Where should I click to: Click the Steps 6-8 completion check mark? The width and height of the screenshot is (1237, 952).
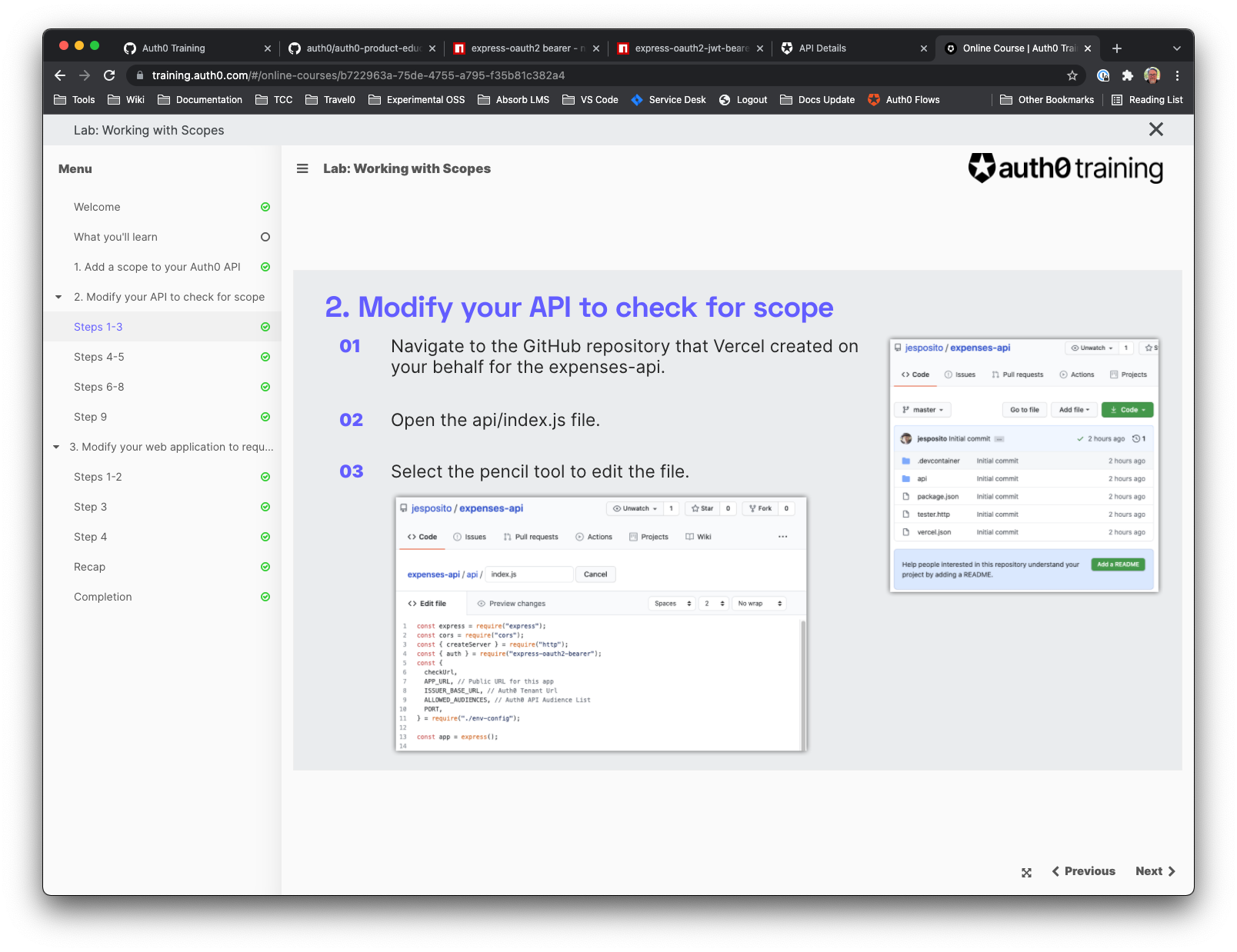click(x=265, y=387)
